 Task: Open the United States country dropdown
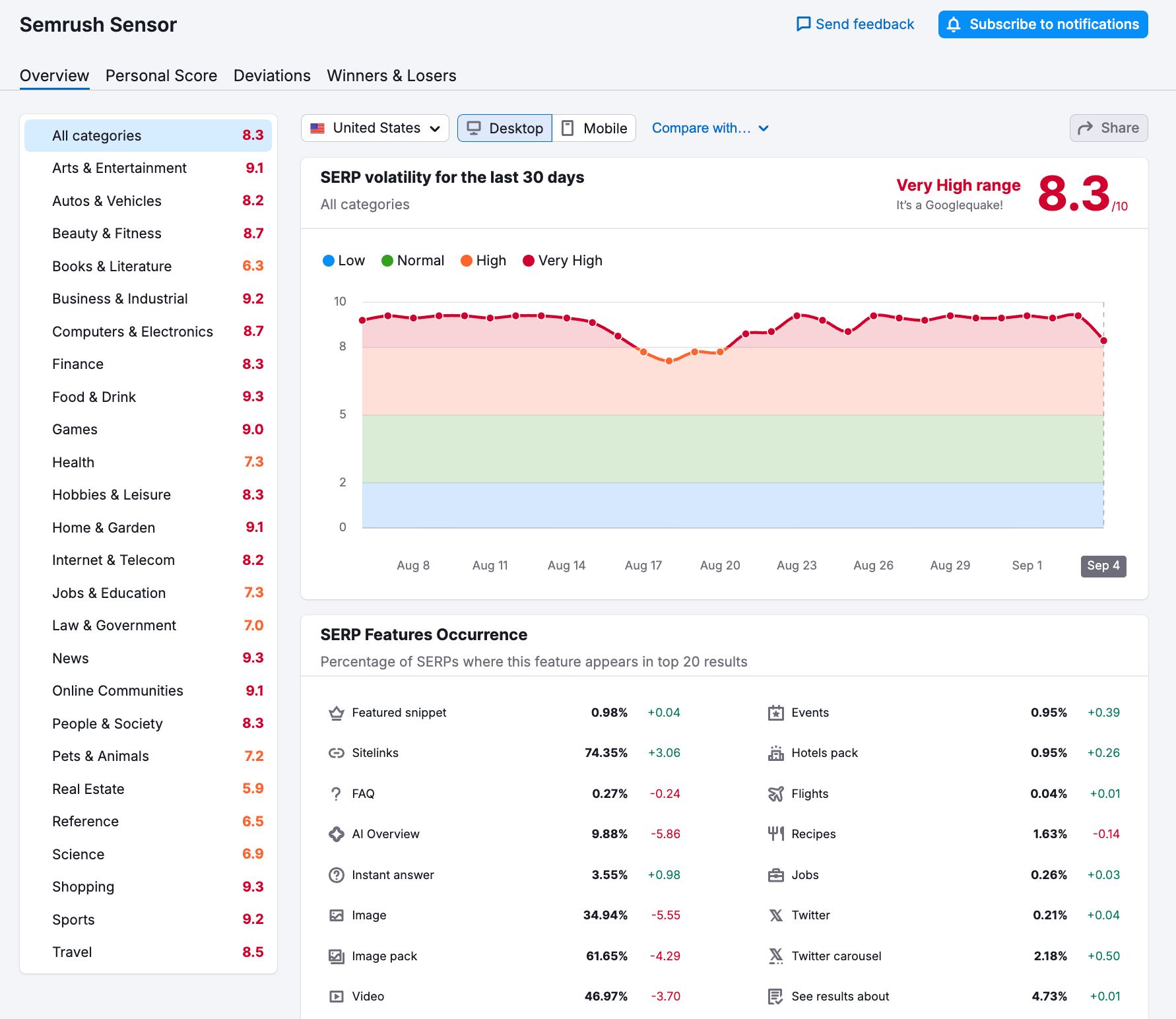pyautogui.click(x=375, y=128)
